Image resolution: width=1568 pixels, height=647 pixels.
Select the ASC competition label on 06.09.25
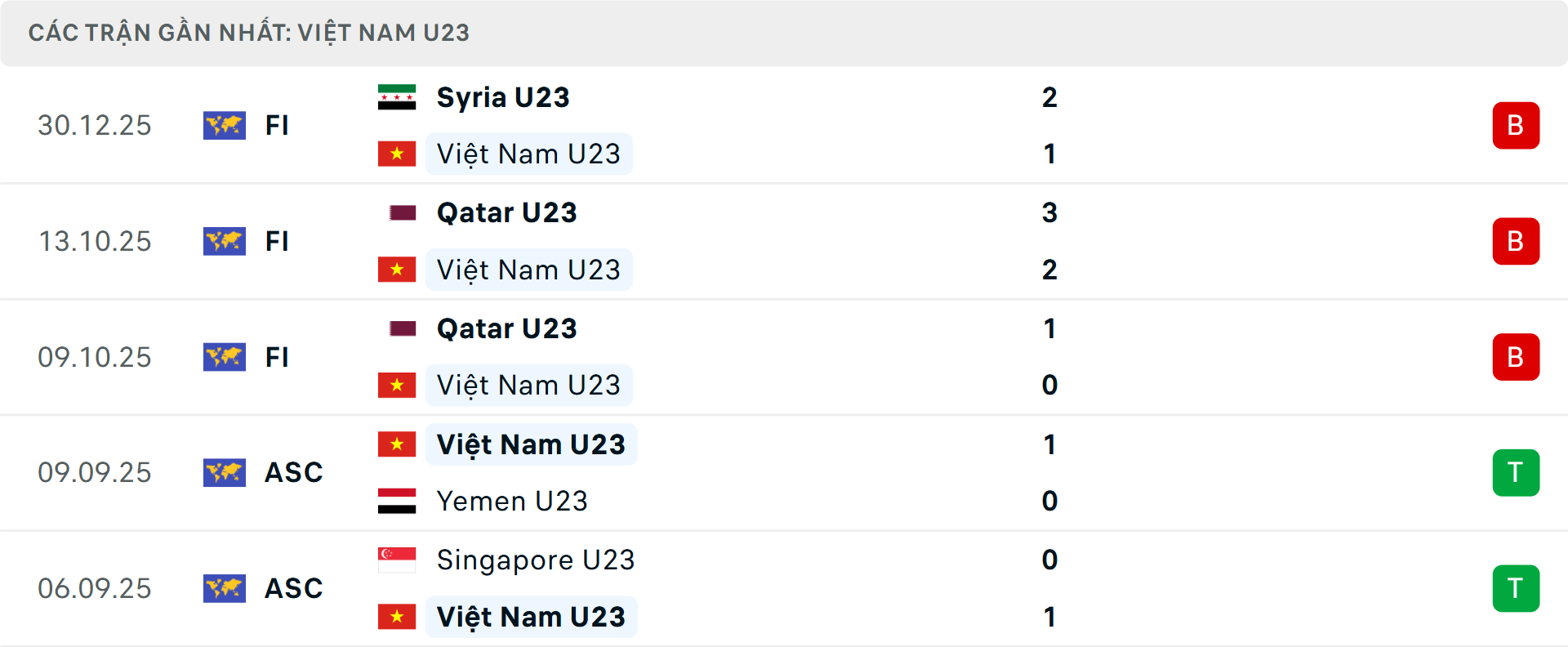click(x=292, y=588)
